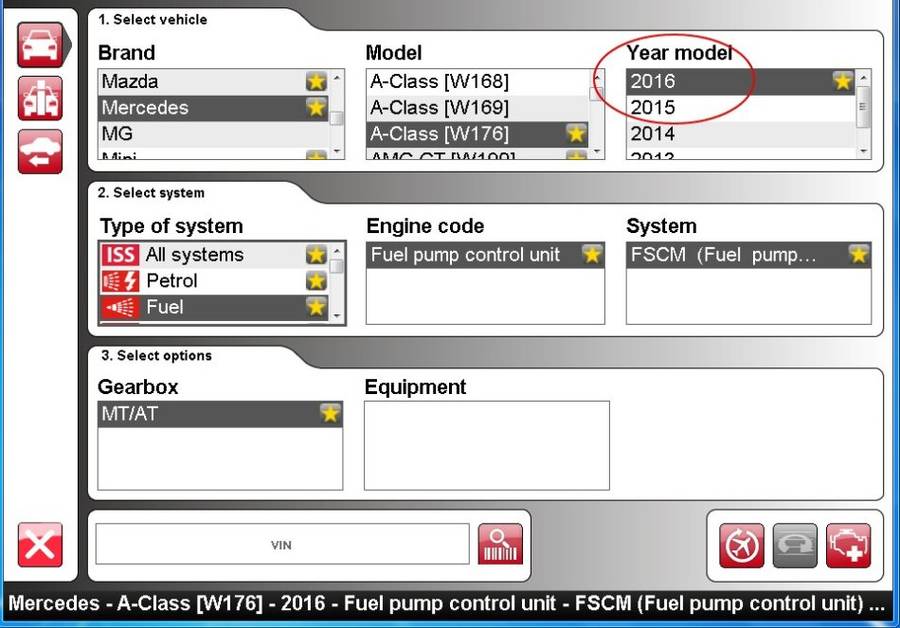The image size is (900, 628).
Task: Toggle favorite star for year 2016
Action: 843,81
